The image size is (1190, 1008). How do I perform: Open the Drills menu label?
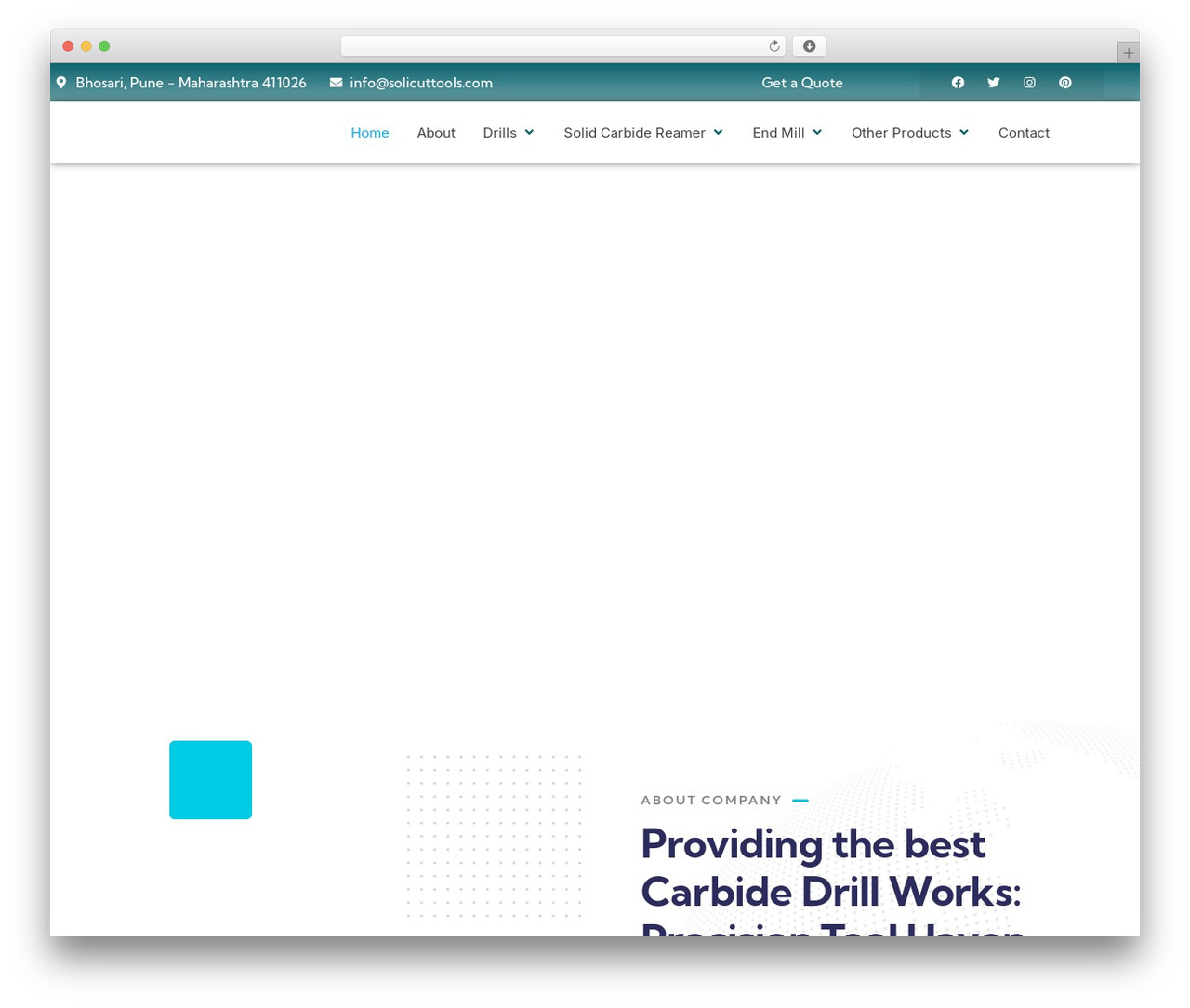tap(499, 133)
